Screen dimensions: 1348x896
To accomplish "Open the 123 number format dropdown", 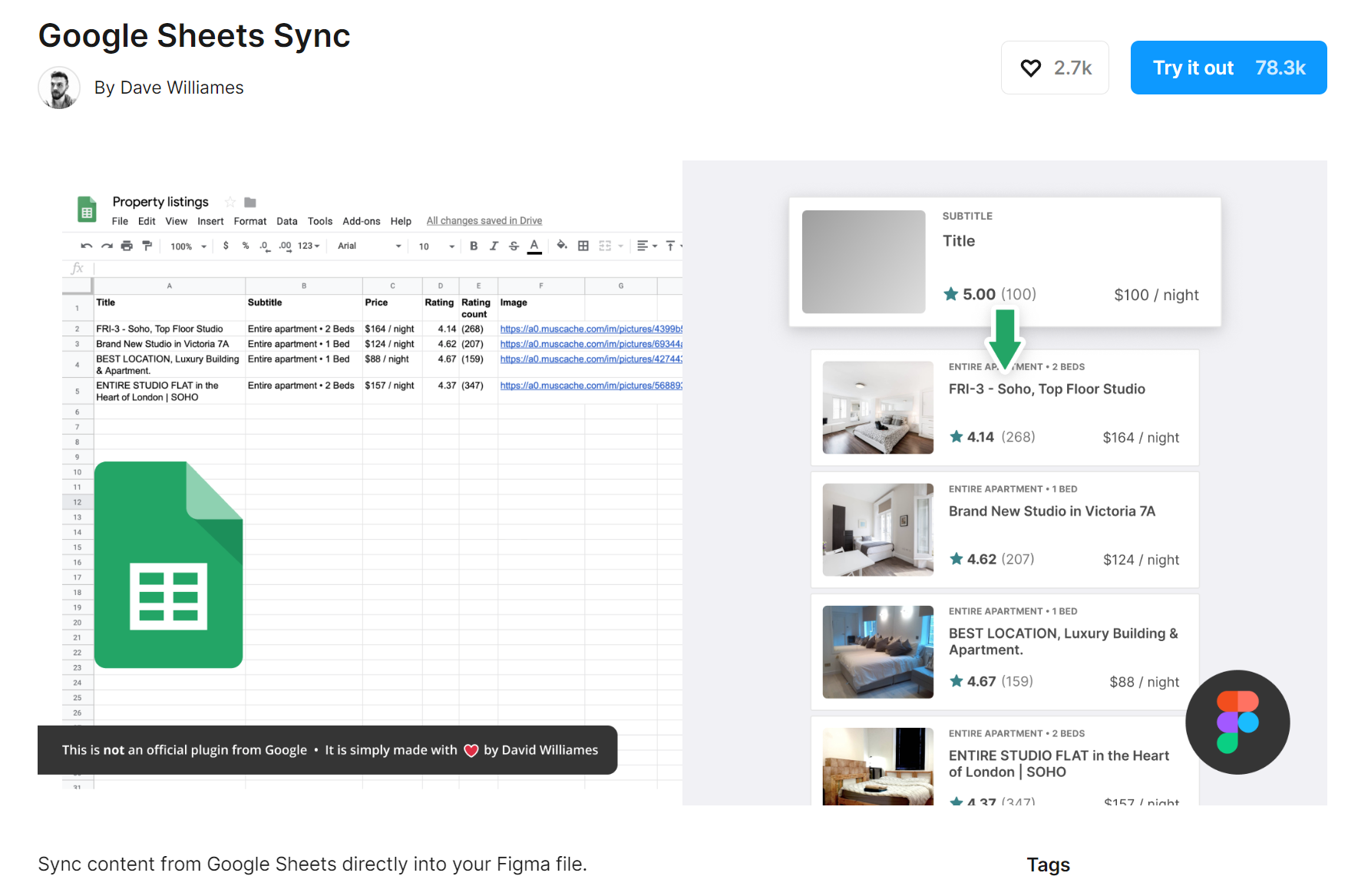I will [309, 246].
